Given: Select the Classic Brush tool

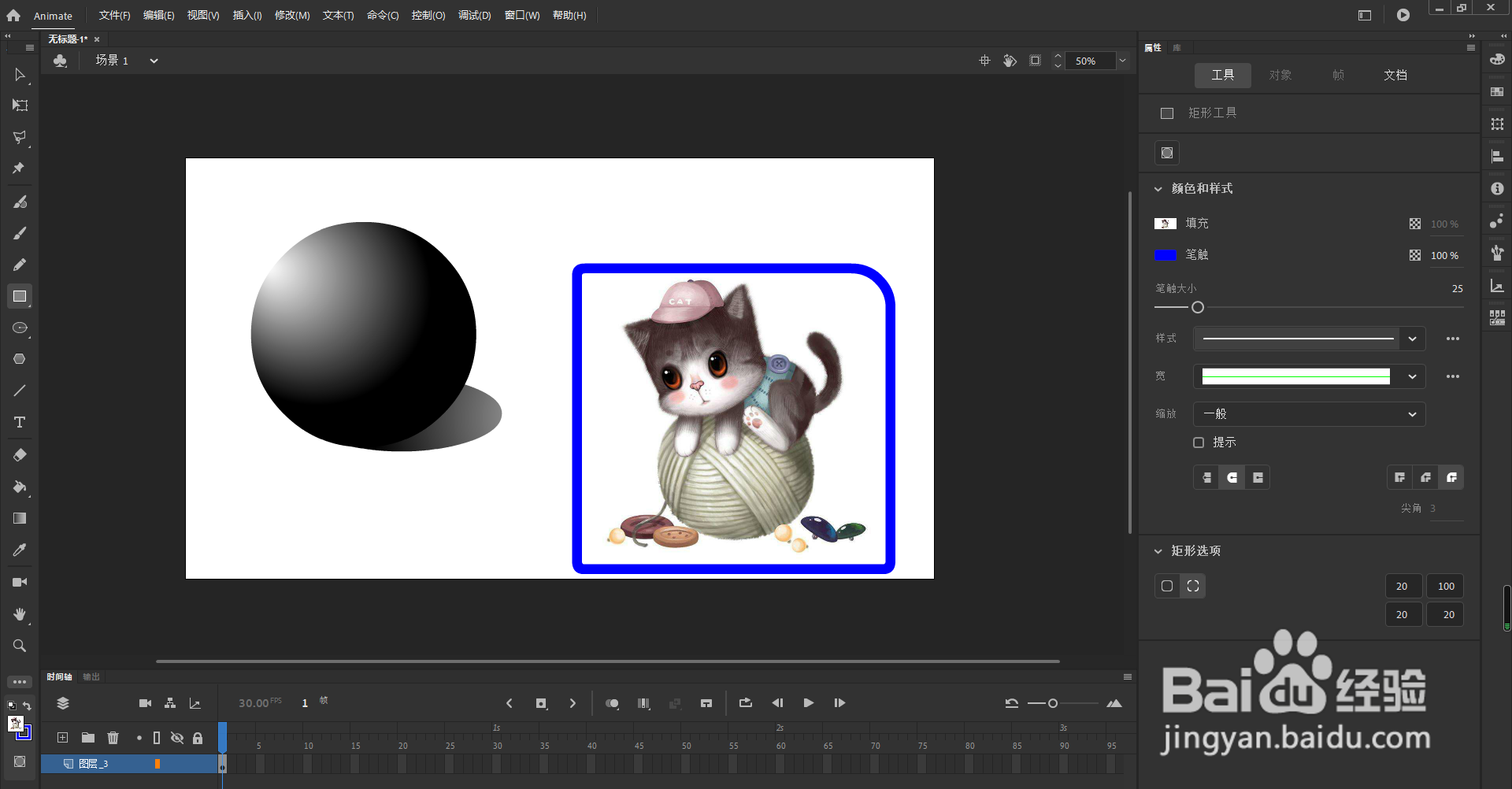Looking at the screenshot, I should (20, 233).
